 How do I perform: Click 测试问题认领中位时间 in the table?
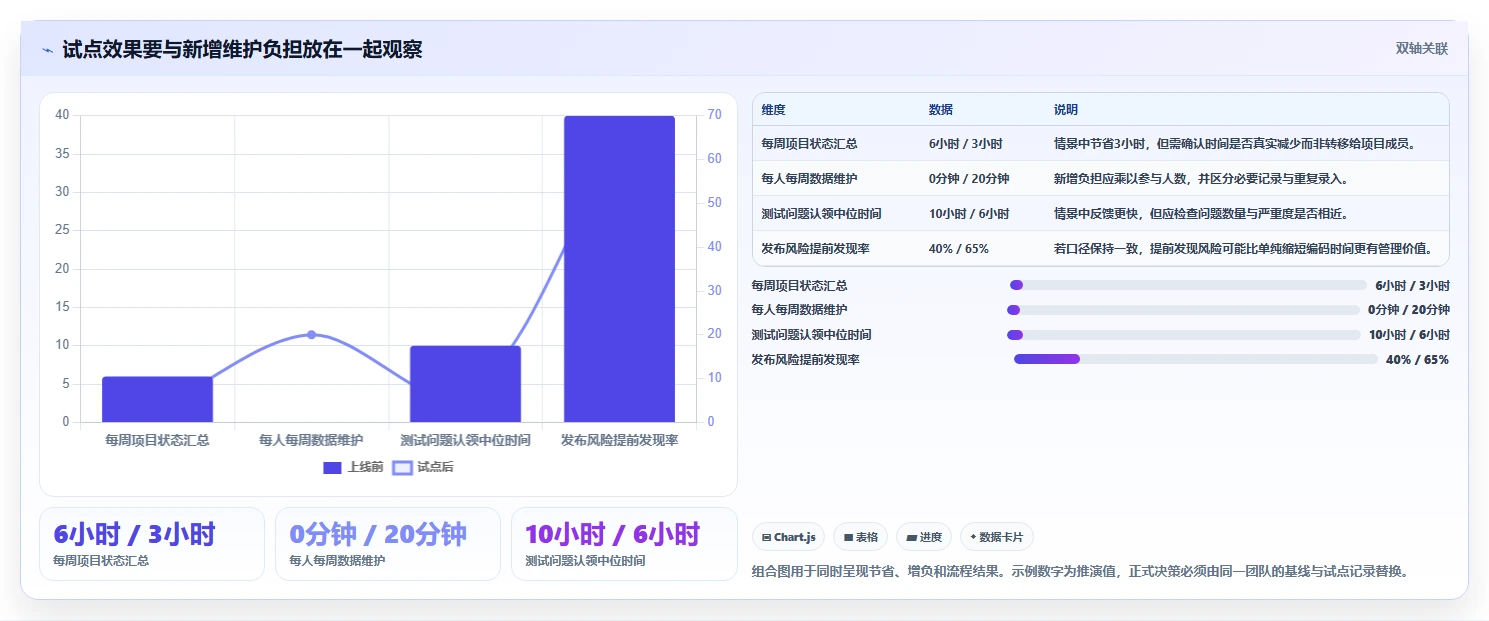[x=821, y=214]
